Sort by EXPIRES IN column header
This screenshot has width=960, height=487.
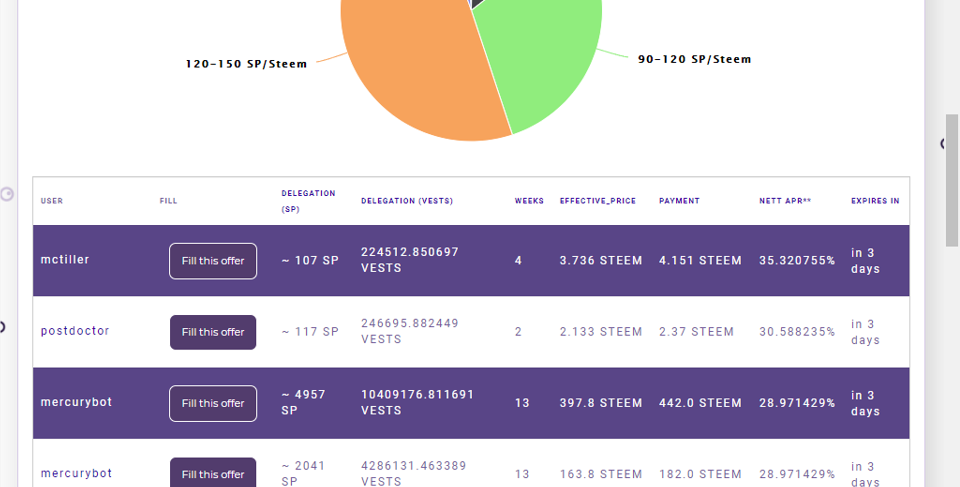(875, 201)
